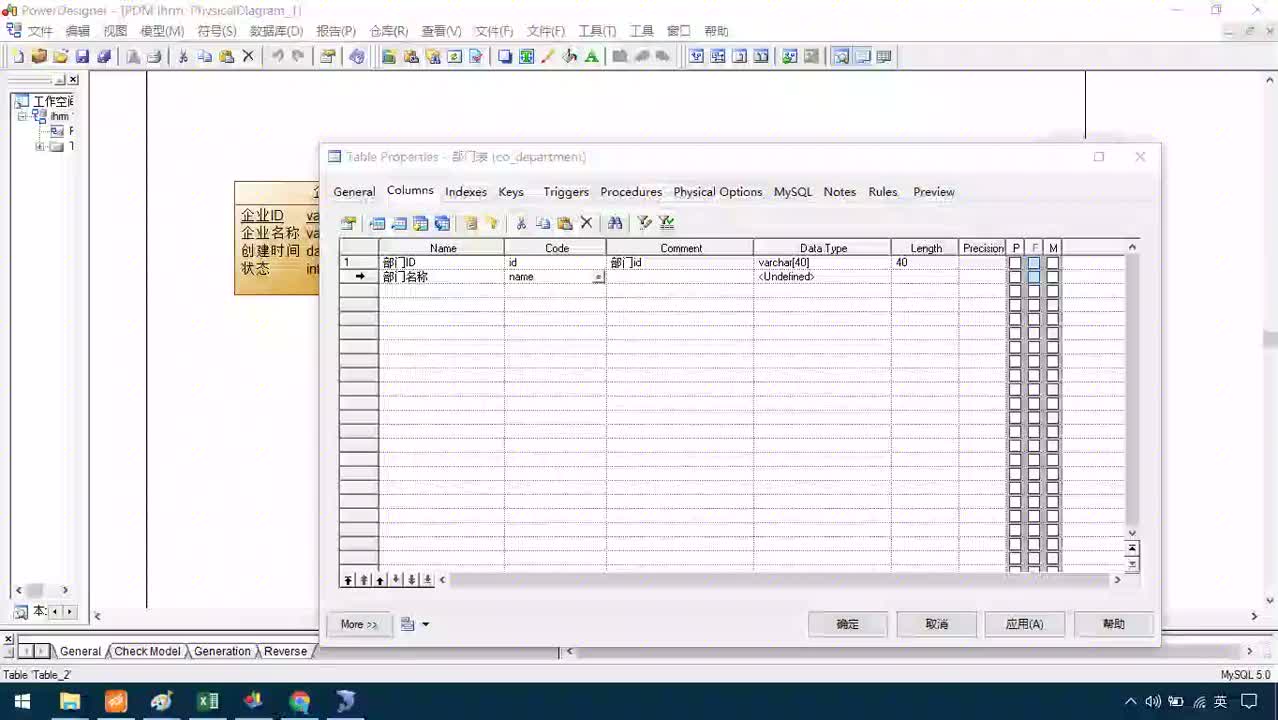Click the Copy icon in dialog columns toolbar

click(x=543, y=223)
